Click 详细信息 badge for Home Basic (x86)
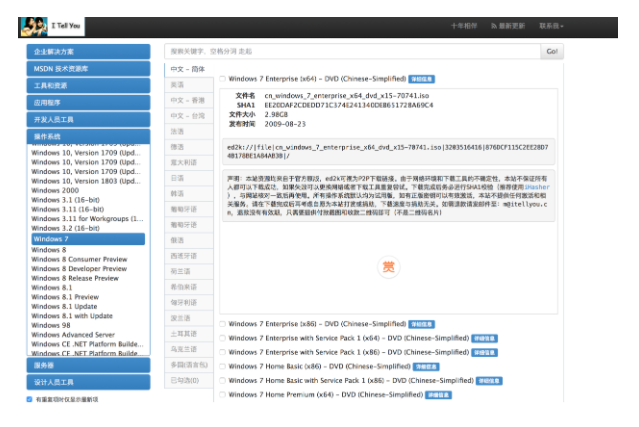This screenshot has width=639, height=427. (x=426, y=367)
